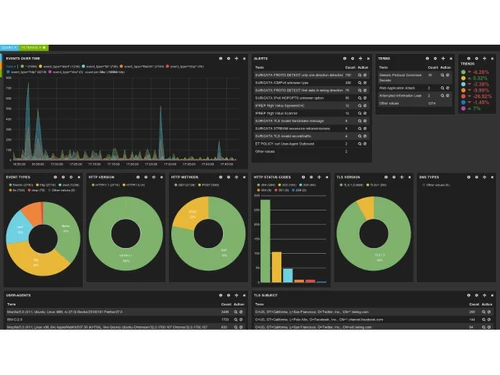
Task: Click yellow POST slice of HTTP Methods donut
Action: click(x=192, y=214)
